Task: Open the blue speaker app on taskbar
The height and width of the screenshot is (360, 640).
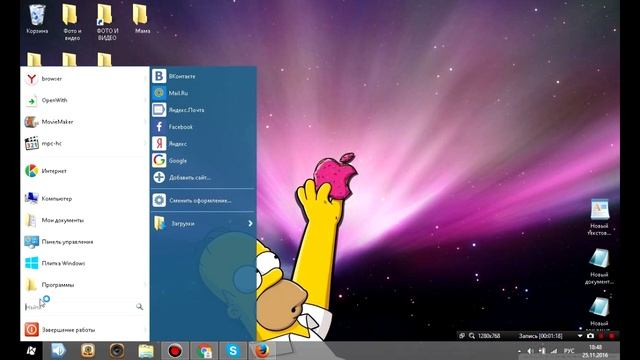Action: pos(58,351)
